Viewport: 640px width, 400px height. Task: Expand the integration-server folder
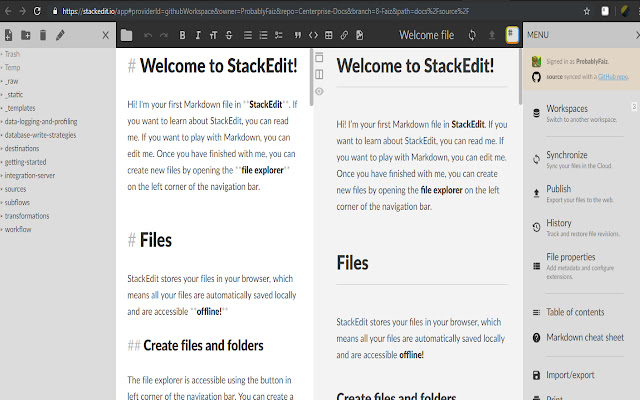(x=30, y=175)
